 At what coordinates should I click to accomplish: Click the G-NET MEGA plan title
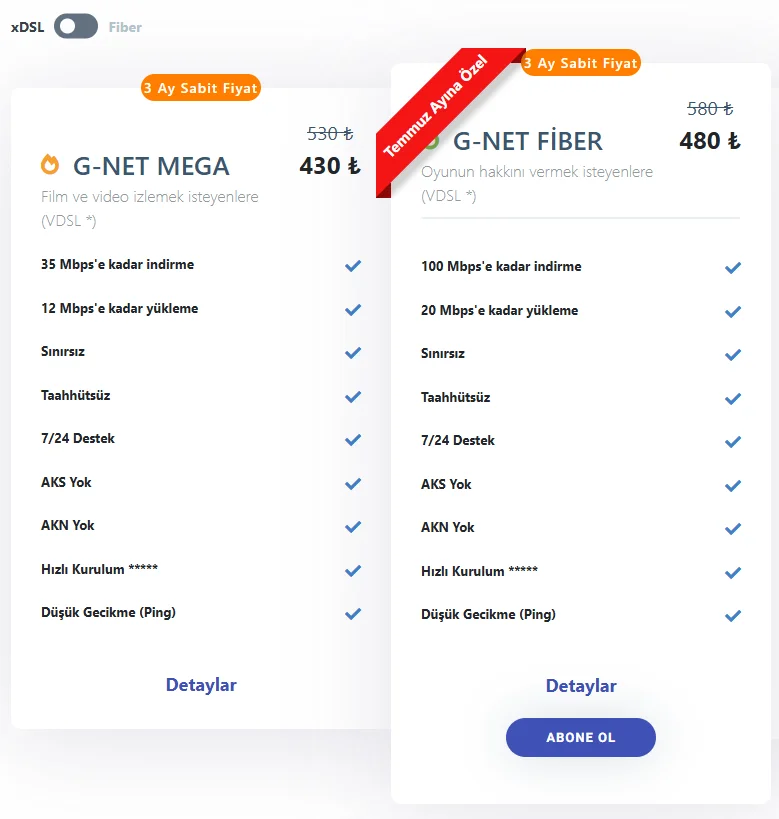coord(151,166)
